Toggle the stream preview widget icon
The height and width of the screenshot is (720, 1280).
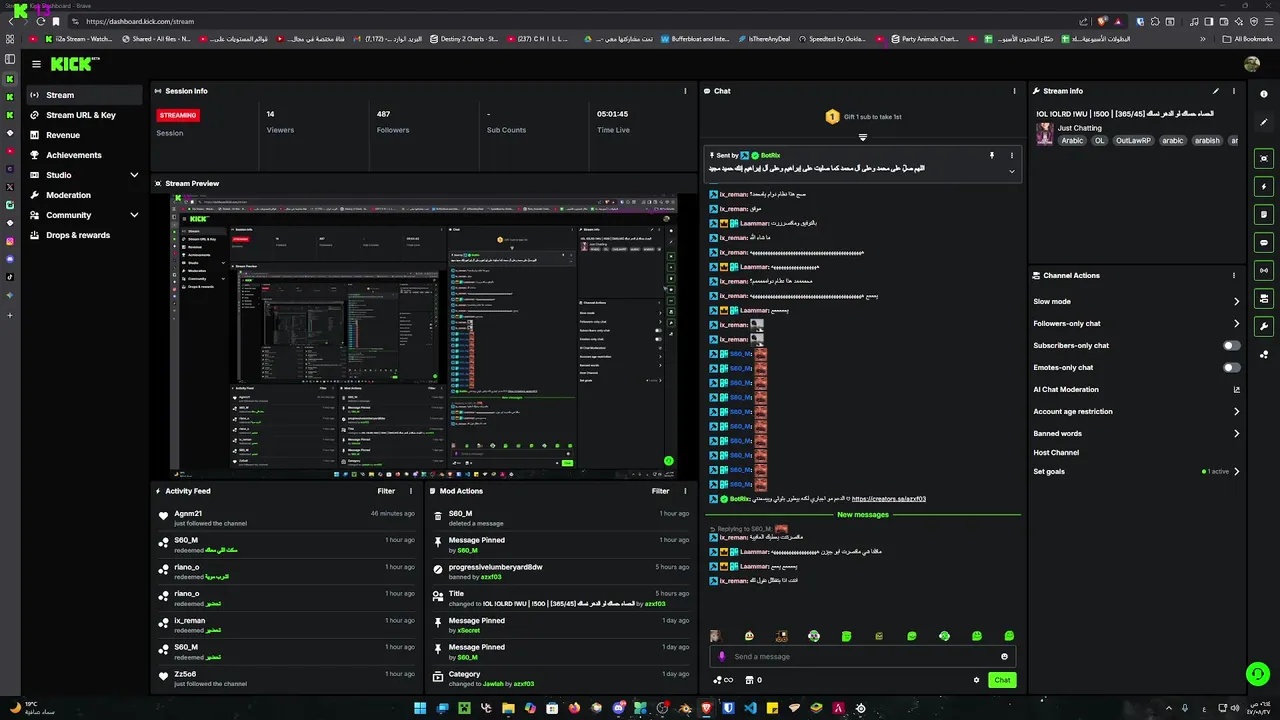click(x=1264, y=158)
